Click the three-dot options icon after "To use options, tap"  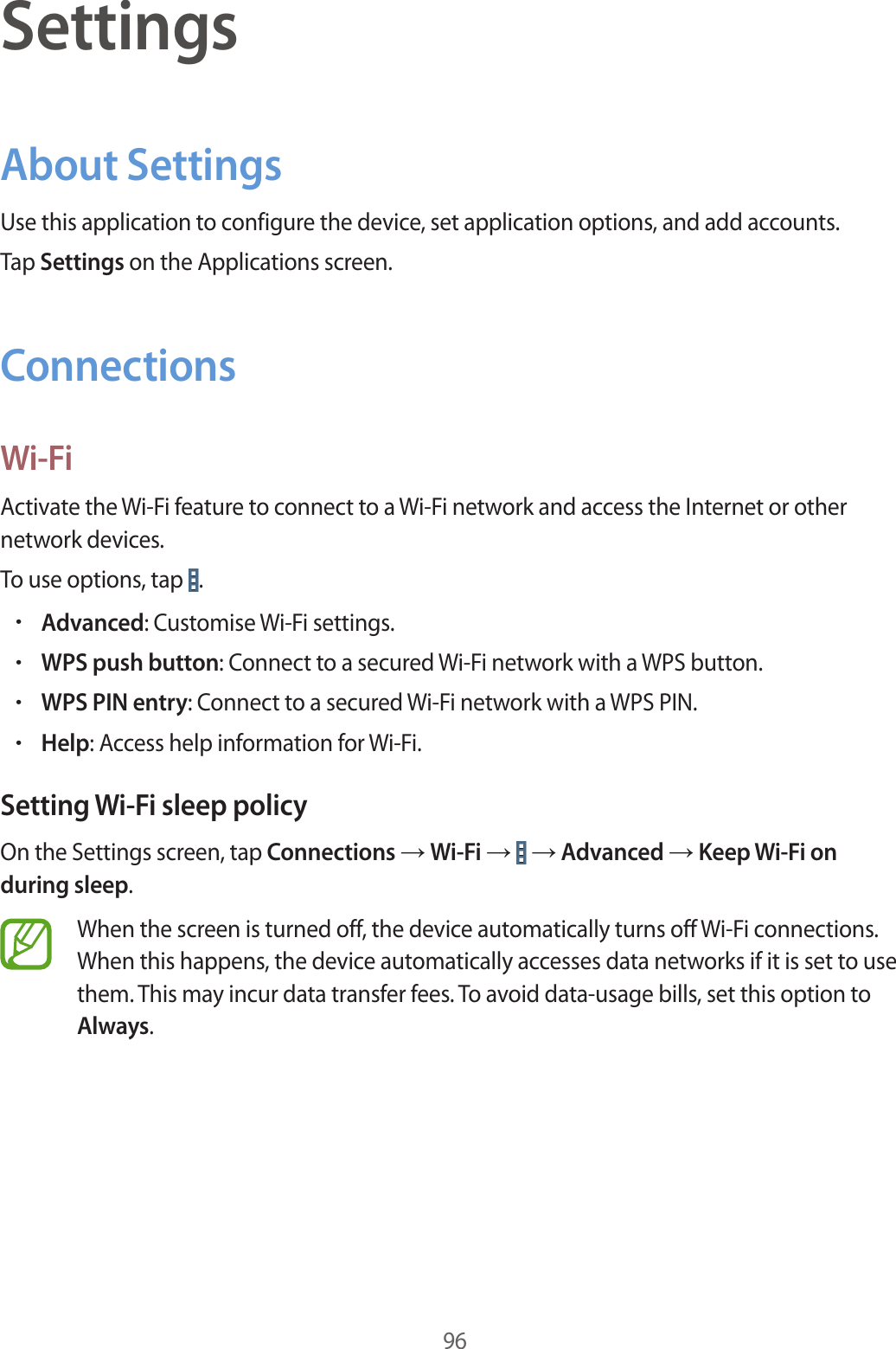(x=193, y=580)
